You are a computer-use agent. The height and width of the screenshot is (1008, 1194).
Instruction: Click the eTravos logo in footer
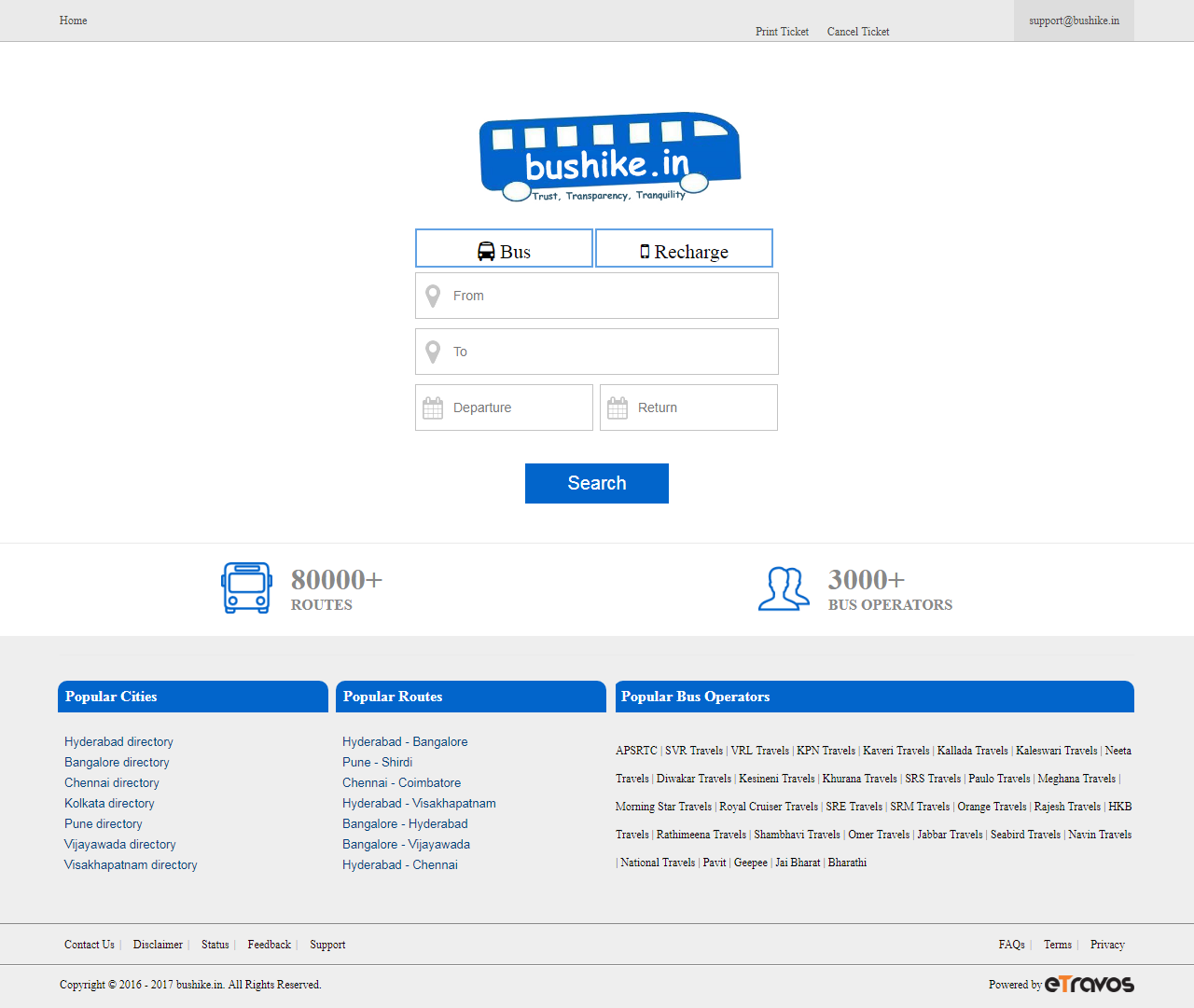[1090, 984]
